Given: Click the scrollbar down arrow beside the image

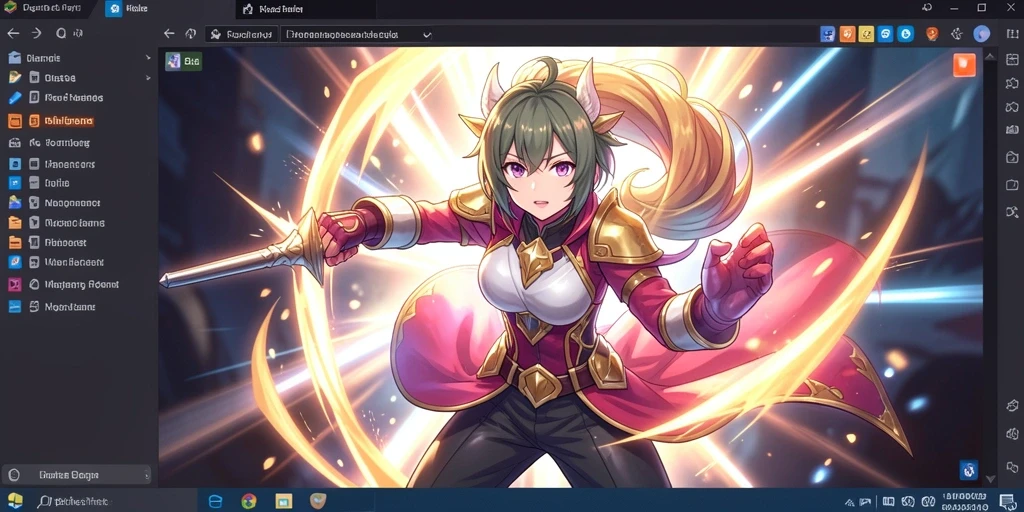Looking at the screenshot, I should point(991,479).
